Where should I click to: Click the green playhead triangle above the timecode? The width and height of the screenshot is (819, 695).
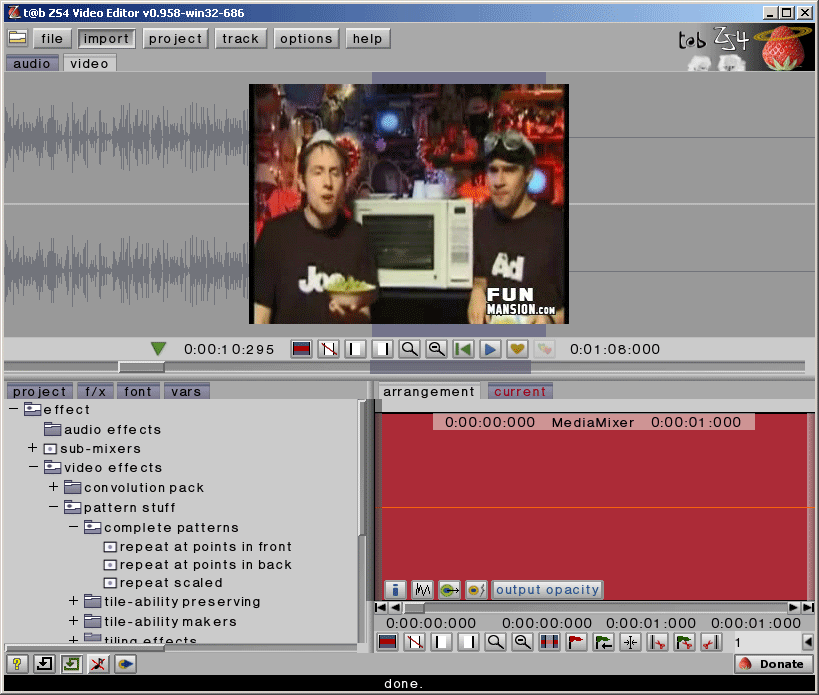click(158, 349)
